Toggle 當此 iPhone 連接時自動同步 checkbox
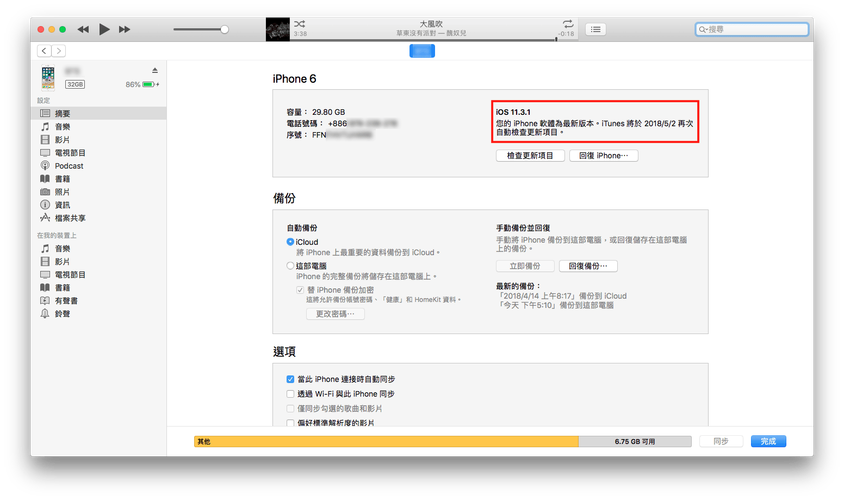844x500 pixels. pyautogui.click(x=290, y=379)
